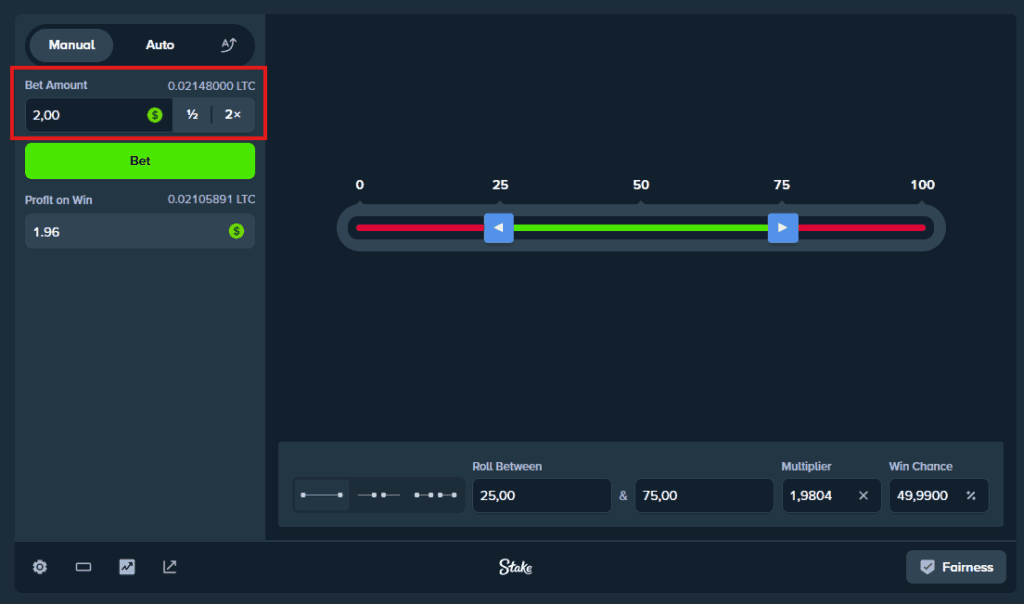1024x604 pixels.
Task: Click the Stake logo
Action: click(516, 567)
